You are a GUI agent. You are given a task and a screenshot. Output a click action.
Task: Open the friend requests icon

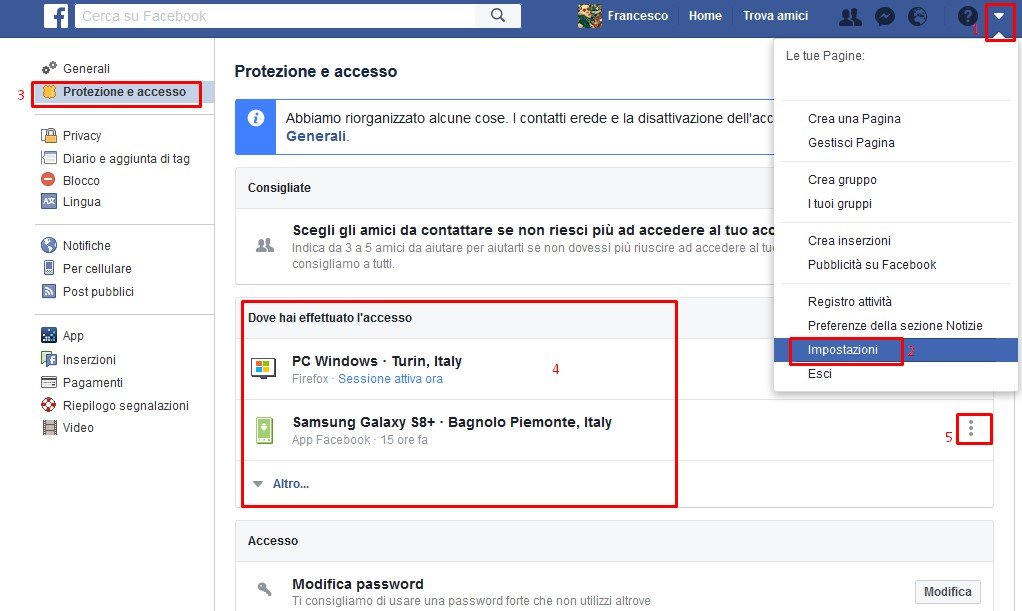(x=850, y=16)
